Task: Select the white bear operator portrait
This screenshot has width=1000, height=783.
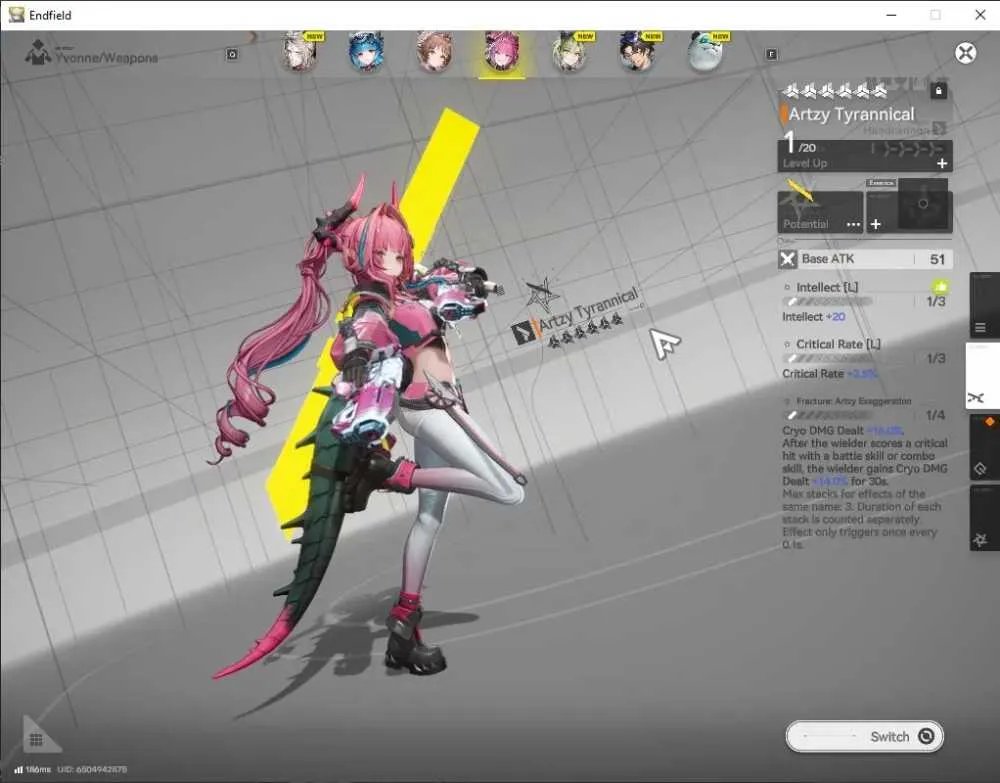Action: coord(705,51)
